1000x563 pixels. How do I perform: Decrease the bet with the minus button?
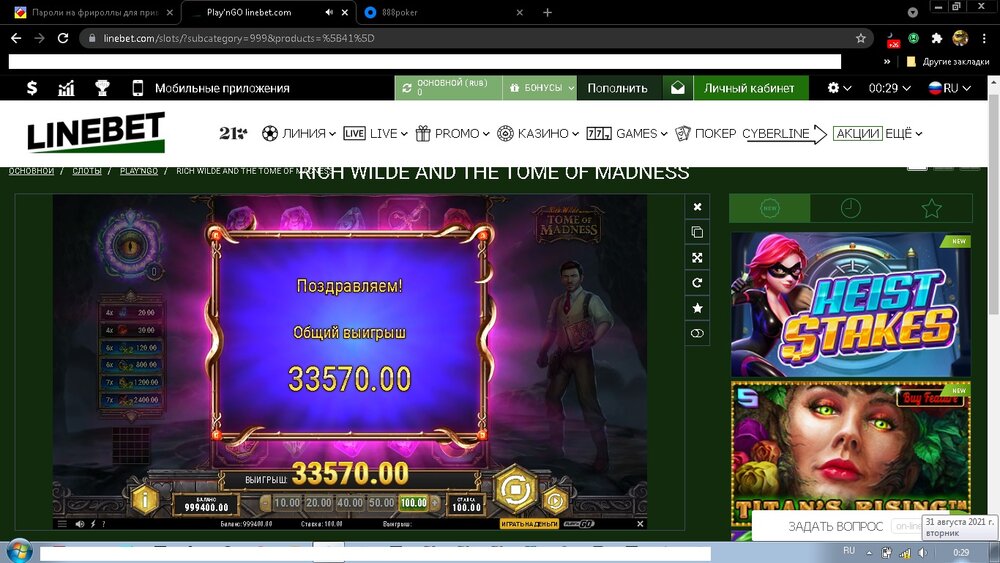point(265,503)
